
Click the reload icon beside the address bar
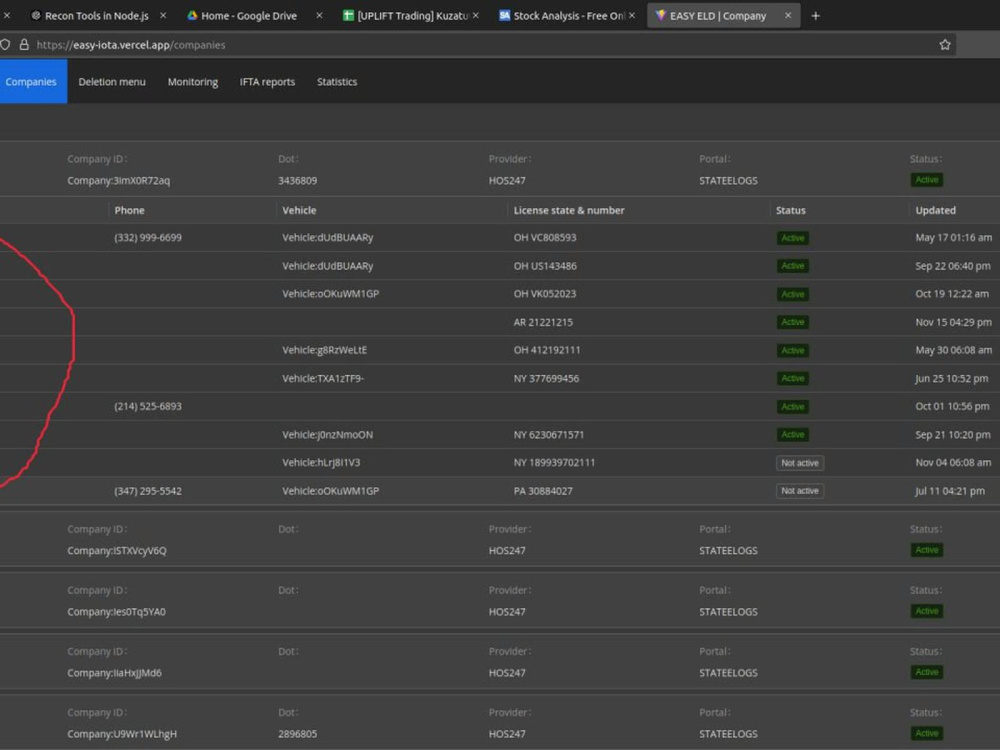tap(5, 44)
